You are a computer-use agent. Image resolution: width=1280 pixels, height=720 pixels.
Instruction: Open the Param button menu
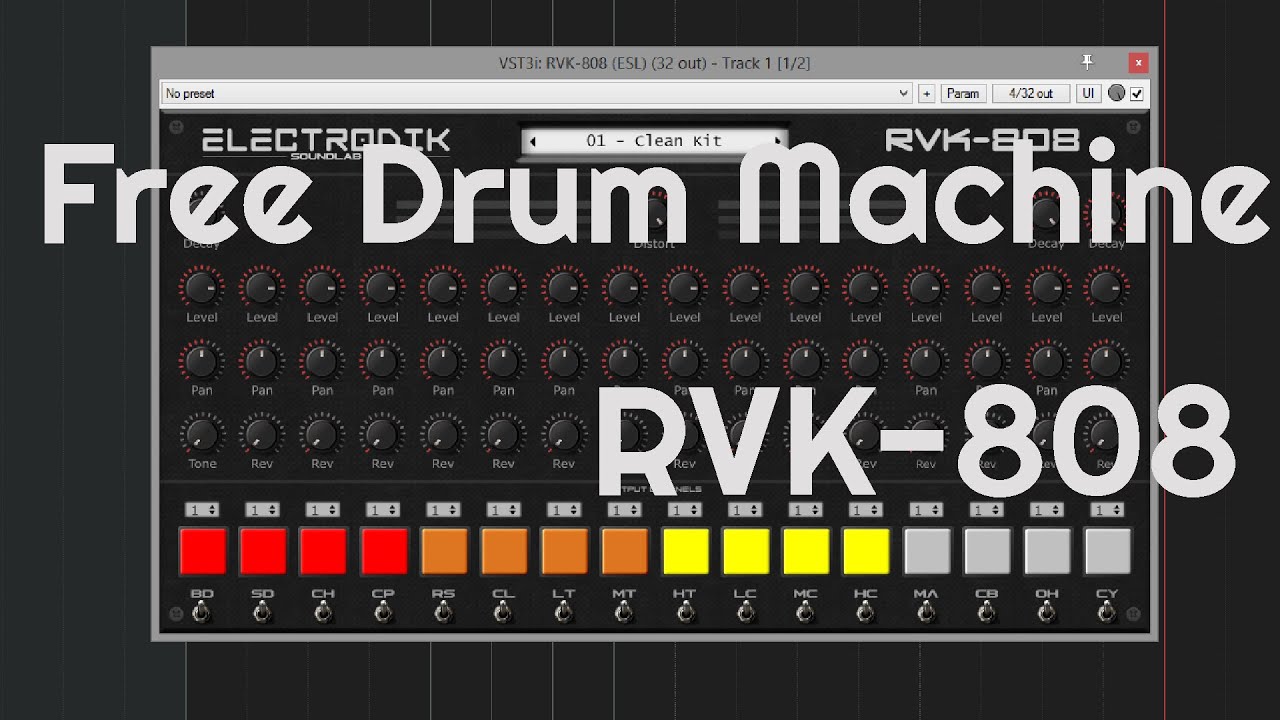(x=963, y=93)
